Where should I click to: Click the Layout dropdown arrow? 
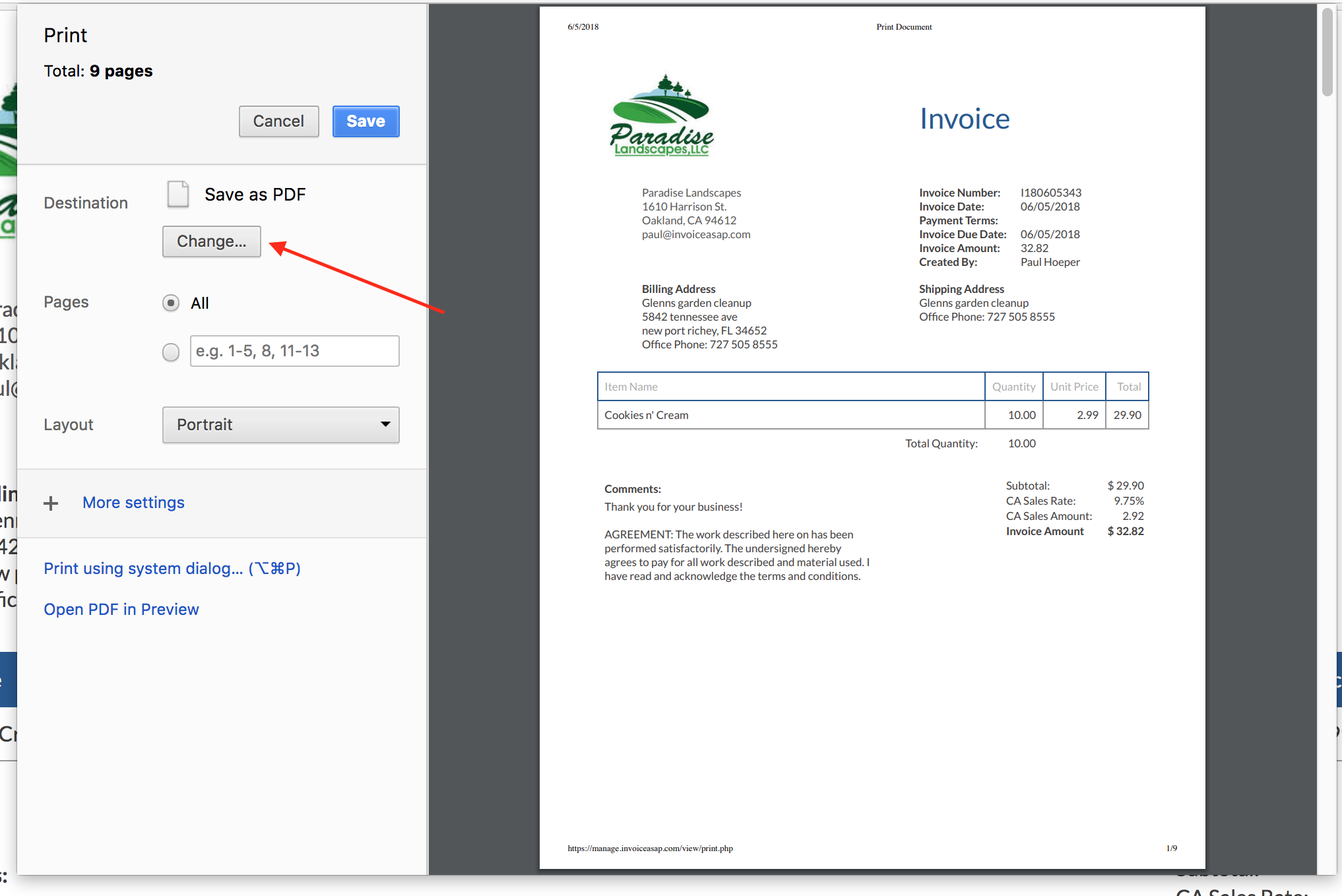pyautogui.click(x=385, y=424)
